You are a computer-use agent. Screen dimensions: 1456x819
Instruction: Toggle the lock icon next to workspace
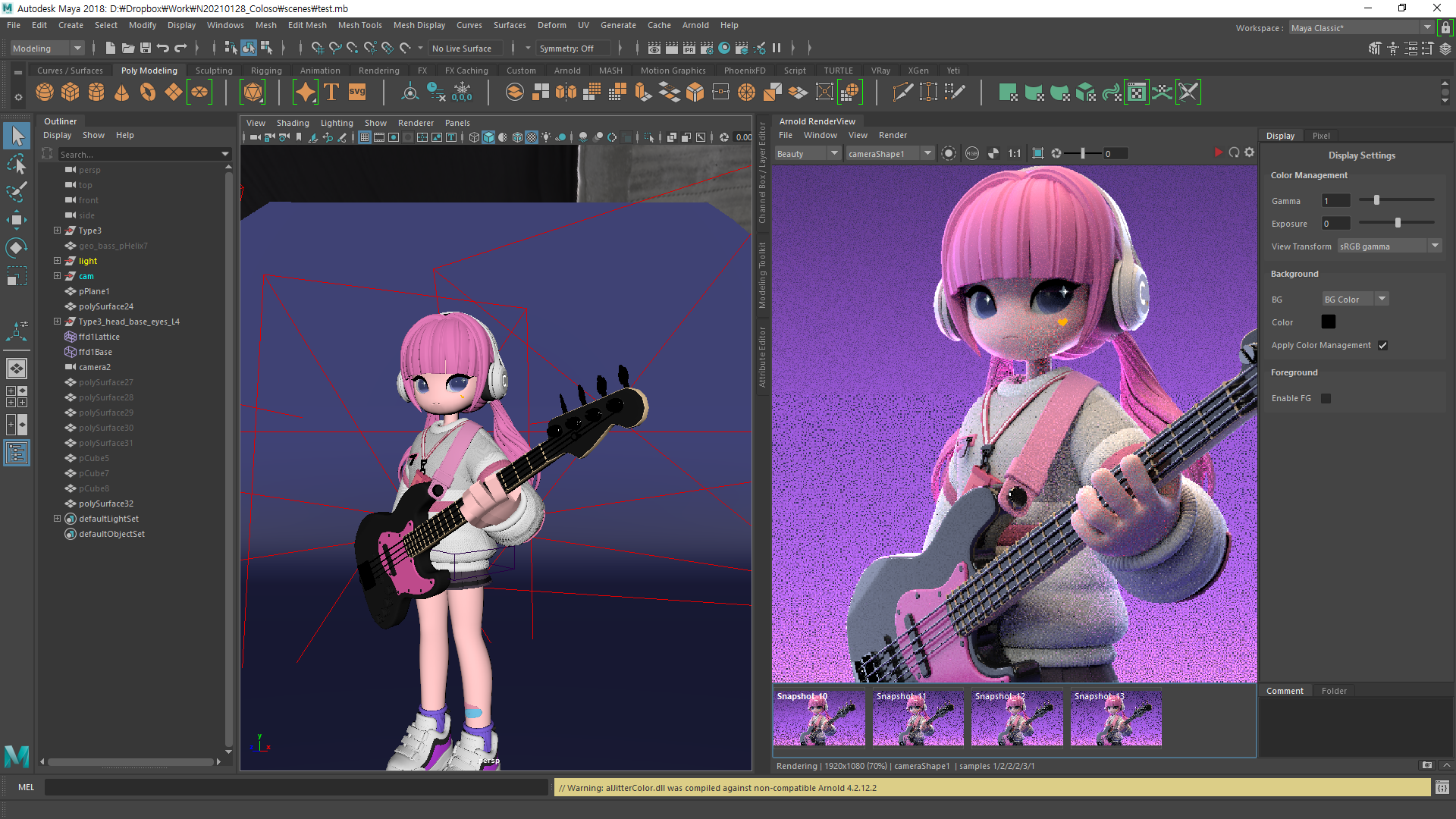[x=1446, y=28]
